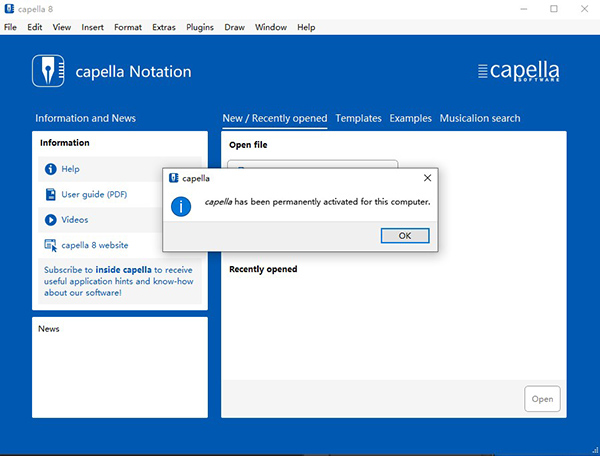Click the Information and News heading
600x456 pixels.
tap(85, 118)
